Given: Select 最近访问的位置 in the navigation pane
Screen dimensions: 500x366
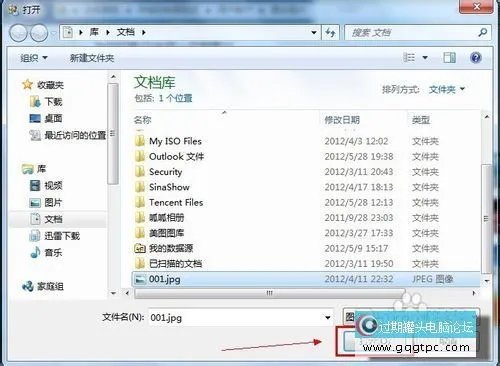Looking at the screenshot, I should [x=75, y=135].
